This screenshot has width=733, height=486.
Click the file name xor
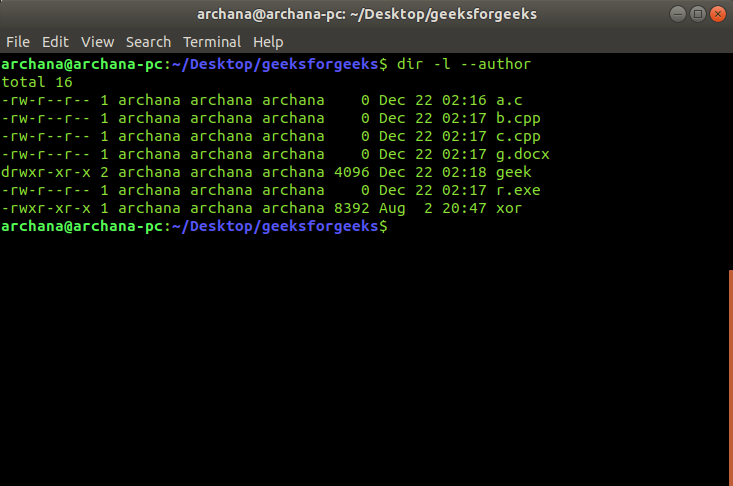tap(509, 208)
